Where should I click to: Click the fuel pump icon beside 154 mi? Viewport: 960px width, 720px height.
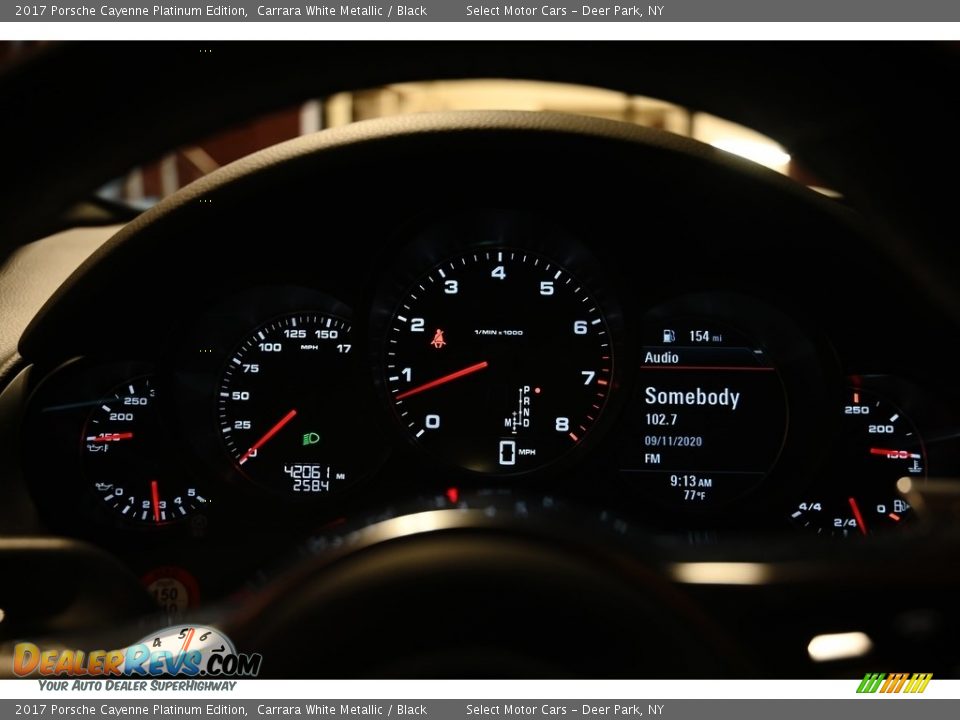669,336
